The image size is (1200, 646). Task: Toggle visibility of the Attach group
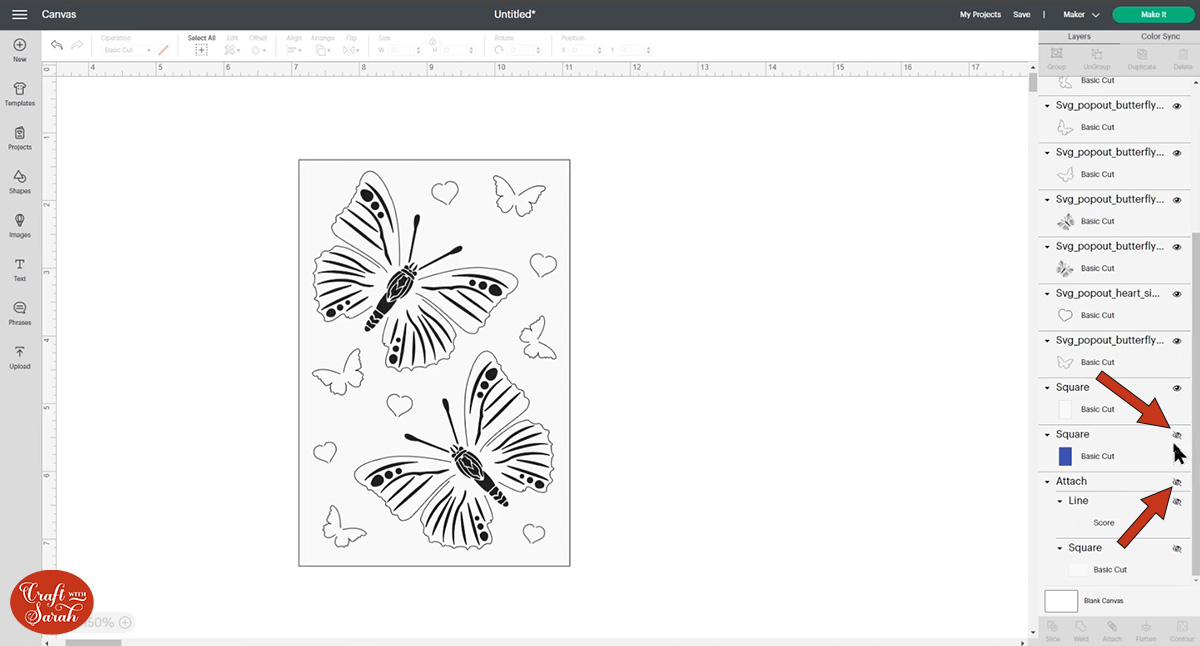coord(1177,482)
